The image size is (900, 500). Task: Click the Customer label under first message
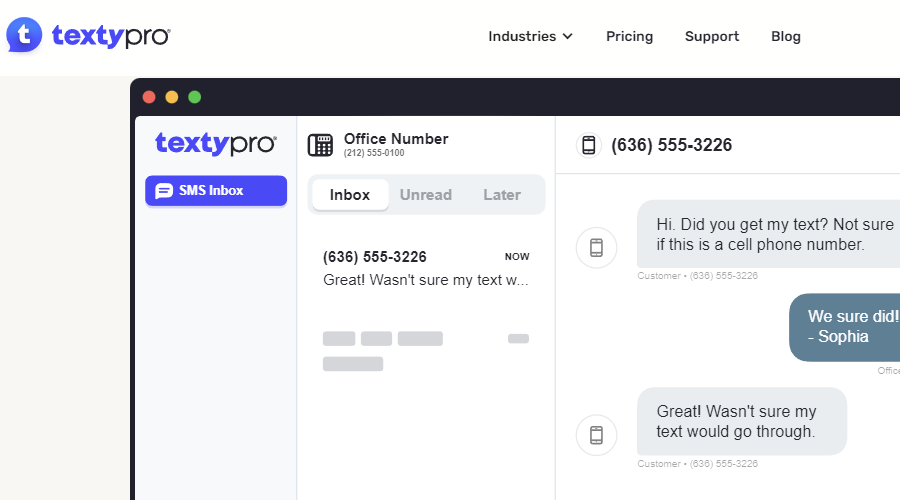(x=697, y=276)
